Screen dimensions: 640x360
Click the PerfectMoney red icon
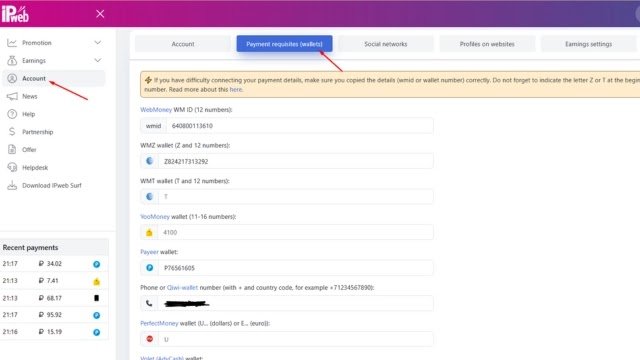point(149,339)
